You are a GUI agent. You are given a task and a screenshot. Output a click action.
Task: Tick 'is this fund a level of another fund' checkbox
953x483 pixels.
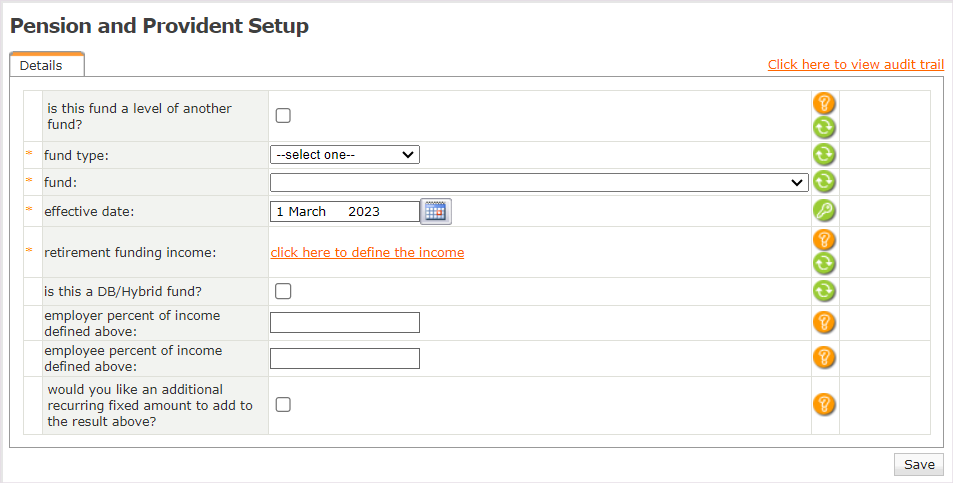(283, 115)
